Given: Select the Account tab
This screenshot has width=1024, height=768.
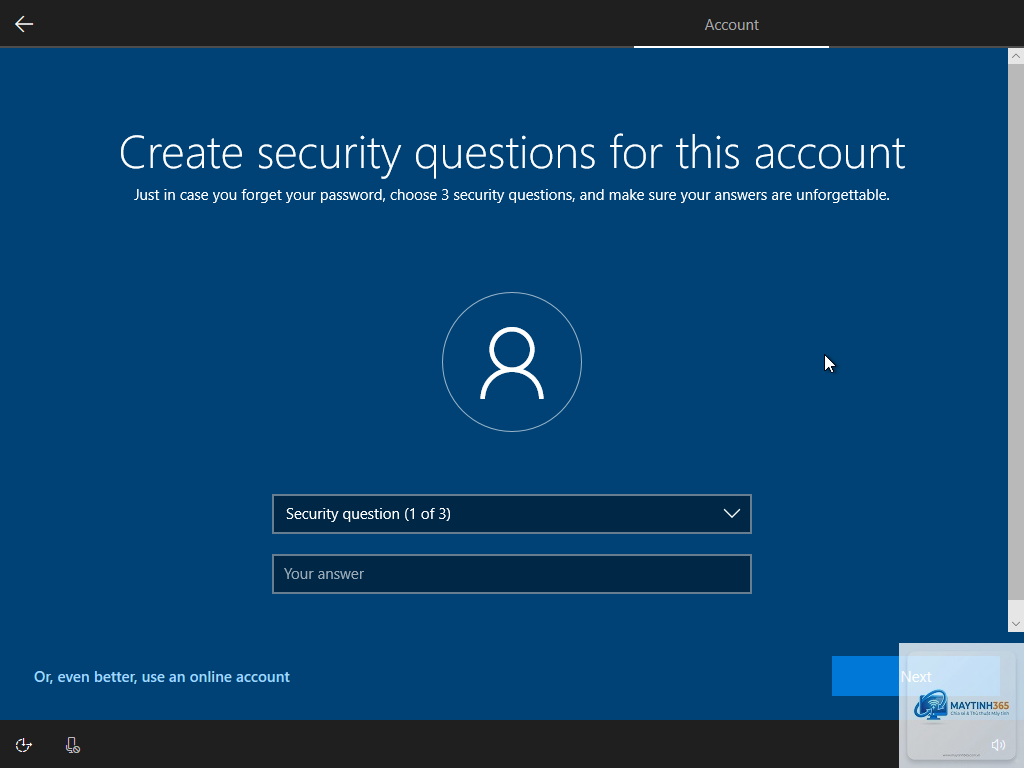Looking at the screenshot, I should (731, 25).
